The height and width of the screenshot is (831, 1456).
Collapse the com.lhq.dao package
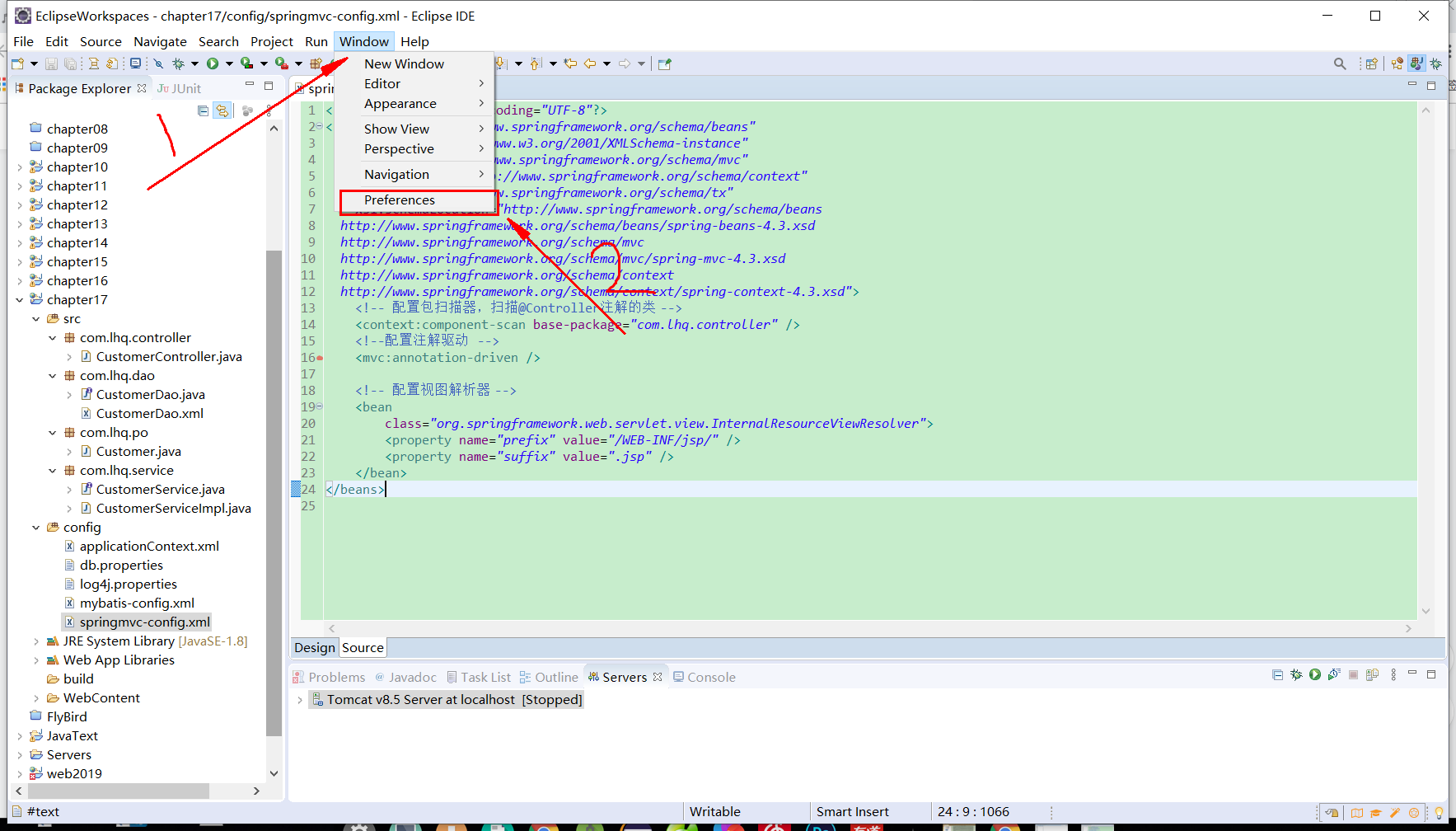tap(53, 376)
